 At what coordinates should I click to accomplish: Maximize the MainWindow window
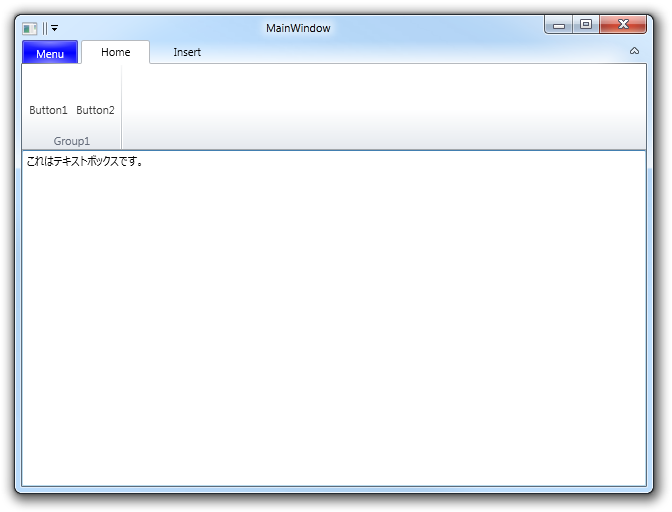(x=586, y=25)
